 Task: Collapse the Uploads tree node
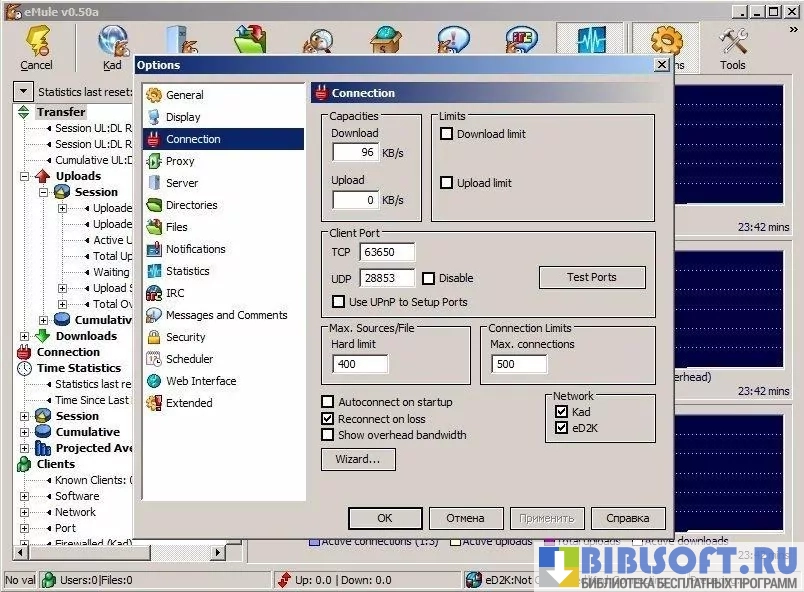(26, 176)
